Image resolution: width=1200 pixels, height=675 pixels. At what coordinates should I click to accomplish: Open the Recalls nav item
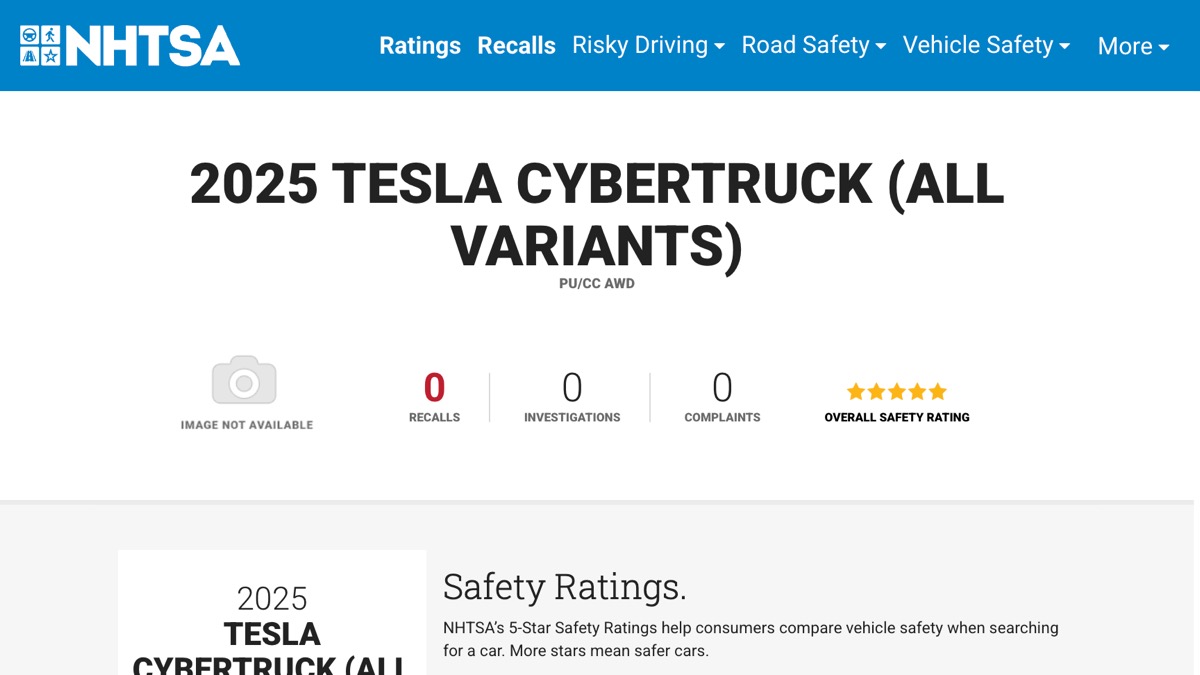(516, 46)
